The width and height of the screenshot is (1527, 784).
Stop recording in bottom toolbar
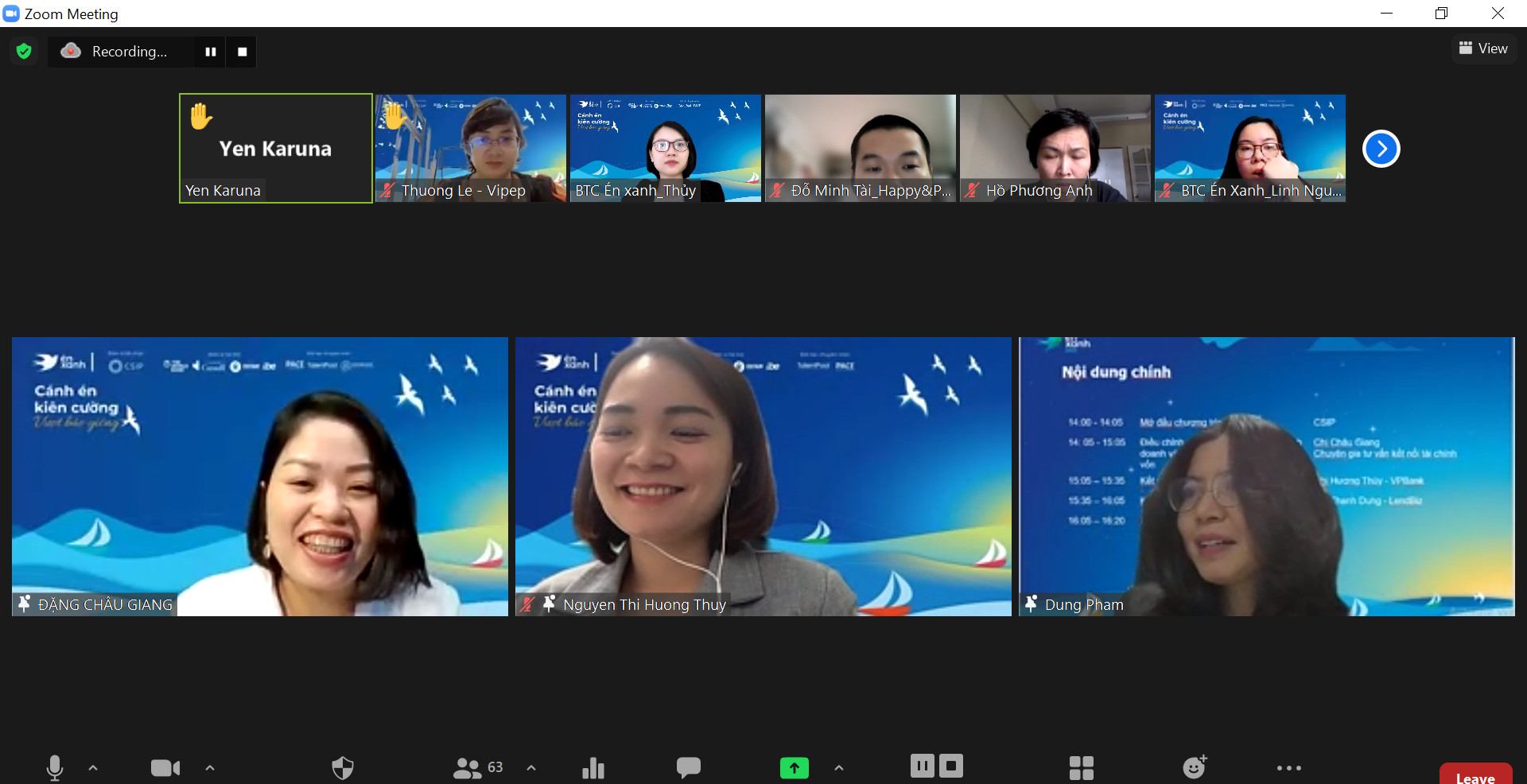point(951,766)
